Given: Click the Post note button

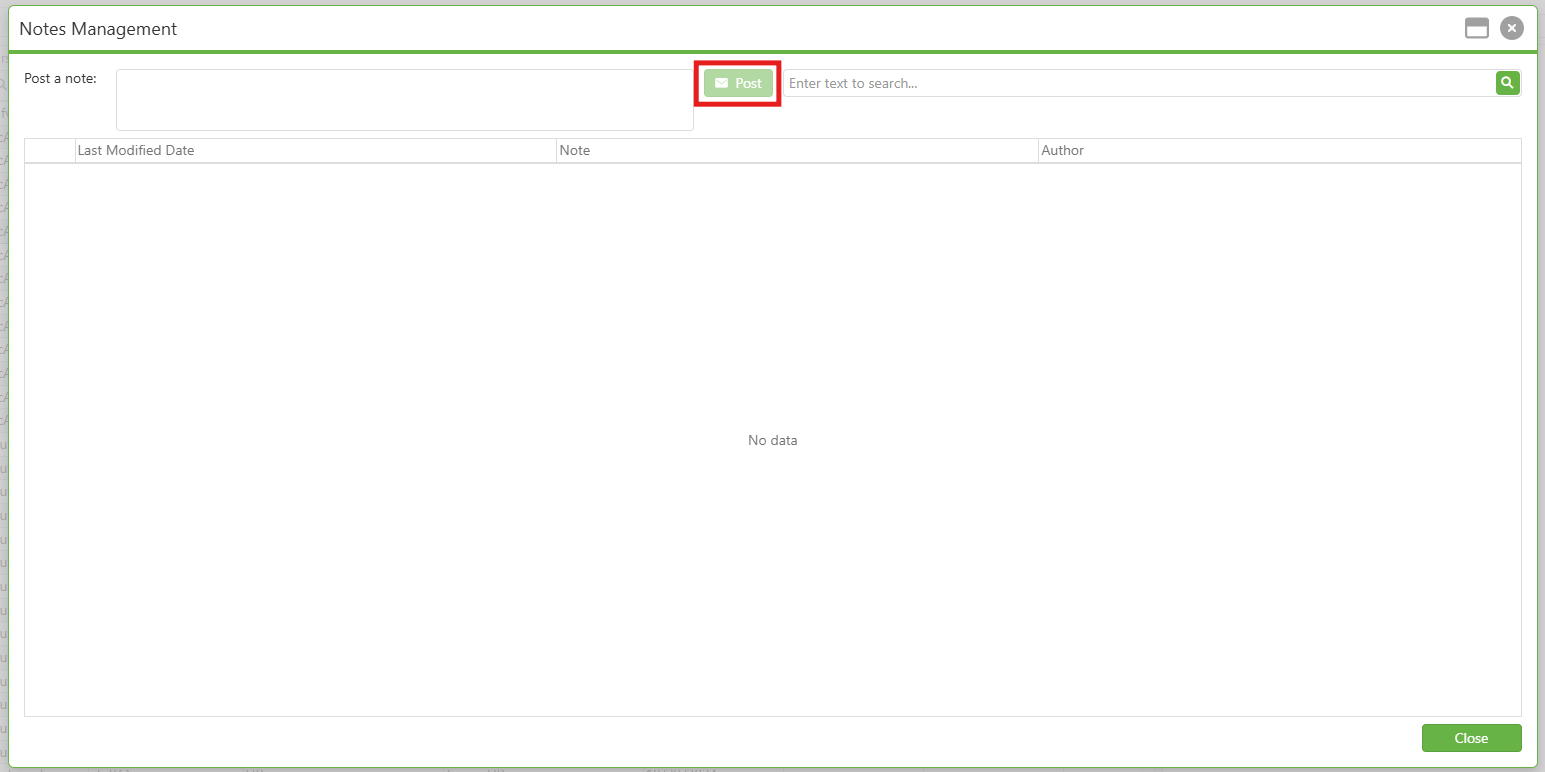Looking at the screenshot, I should pyautogui.click(x=738, y=83).
